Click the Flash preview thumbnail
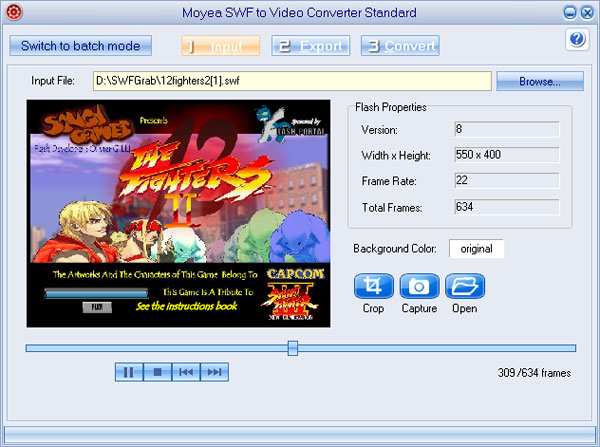This screenshot has height=447, width=600. (x=178, y=214)
